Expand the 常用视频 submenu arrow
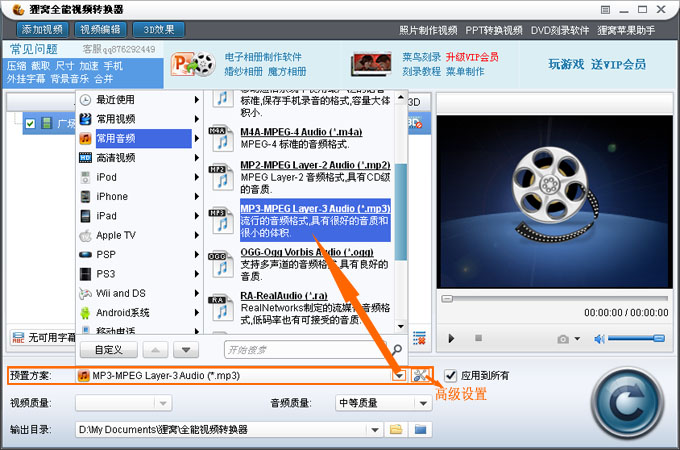This screenshot has height=450, width=680. [196, 119]
